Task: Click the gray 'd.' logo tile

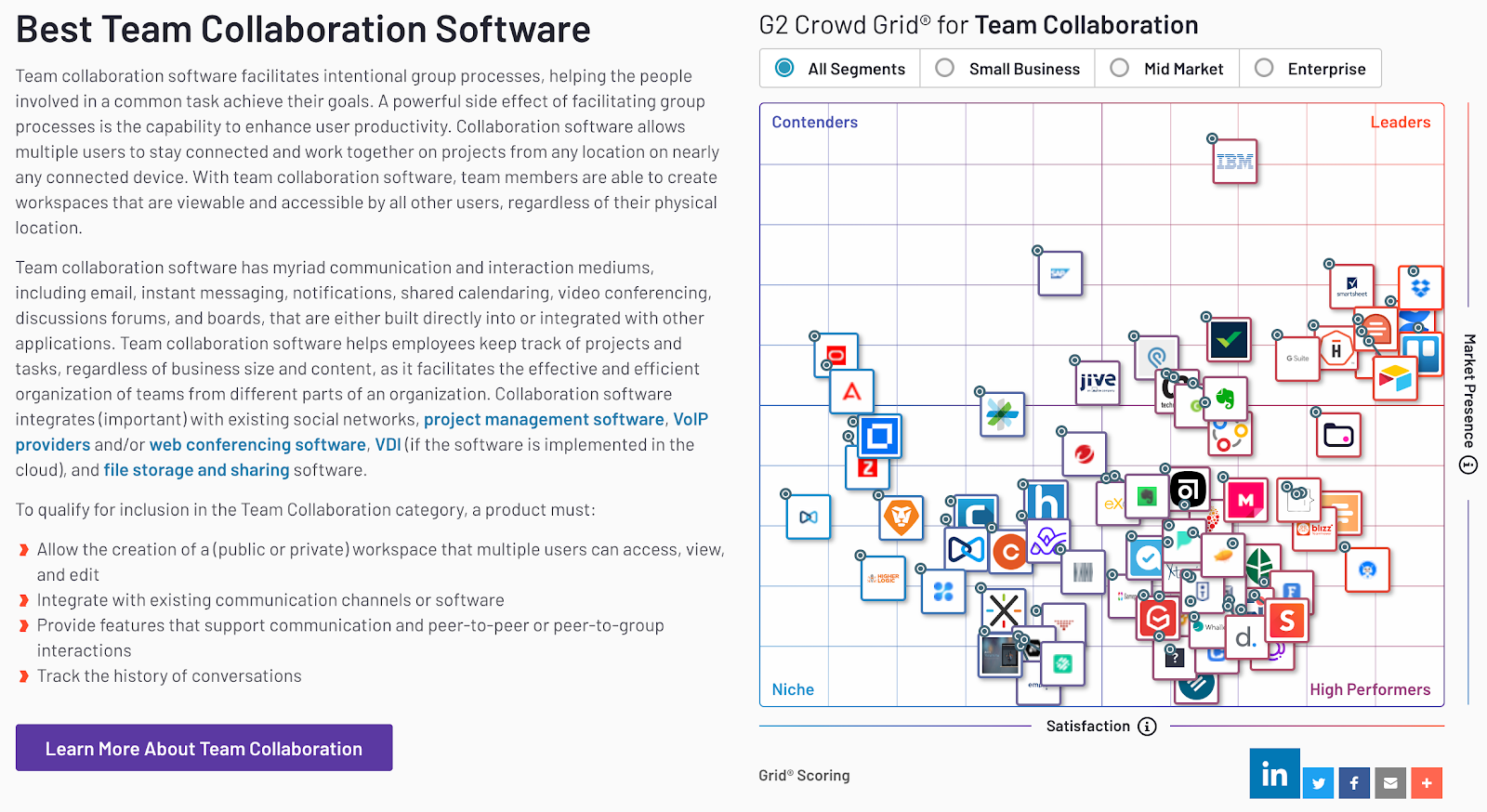Action: (x=1246, y=637)
